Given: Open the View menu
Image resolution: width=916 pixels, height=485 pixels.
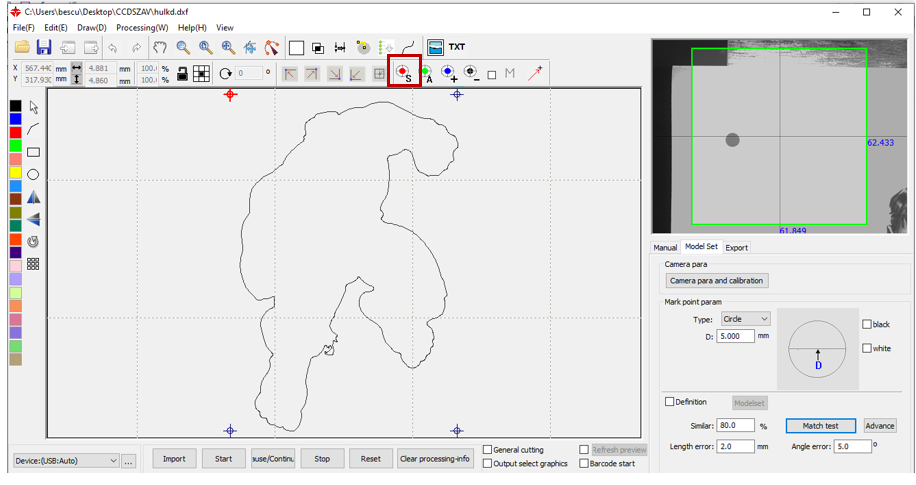Looking at the screenshot, I should pyautogui.click(x=225, y=27).
